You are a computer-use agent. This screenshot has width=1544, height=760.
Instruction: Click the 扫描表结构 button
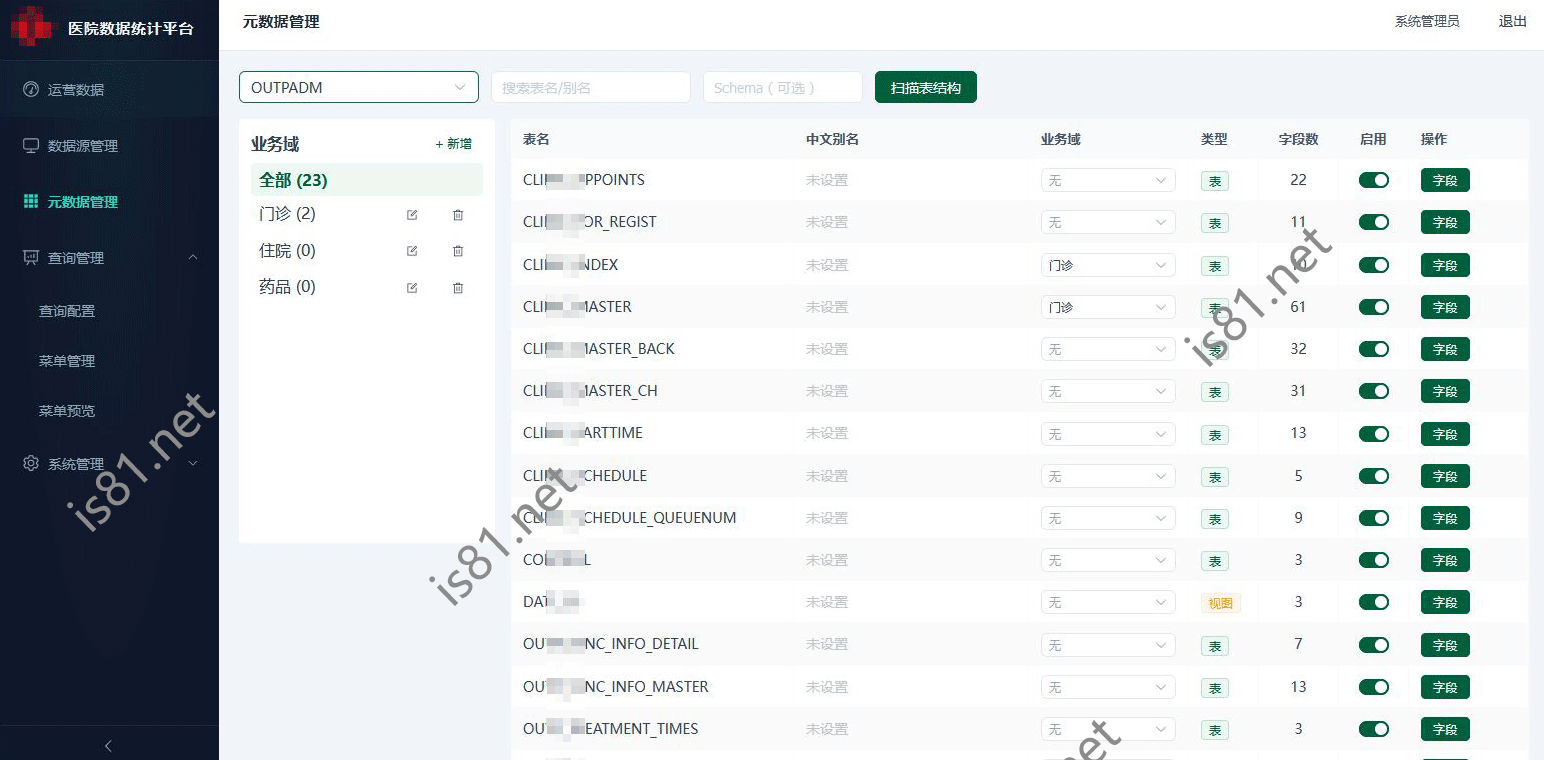click(926, 87)
